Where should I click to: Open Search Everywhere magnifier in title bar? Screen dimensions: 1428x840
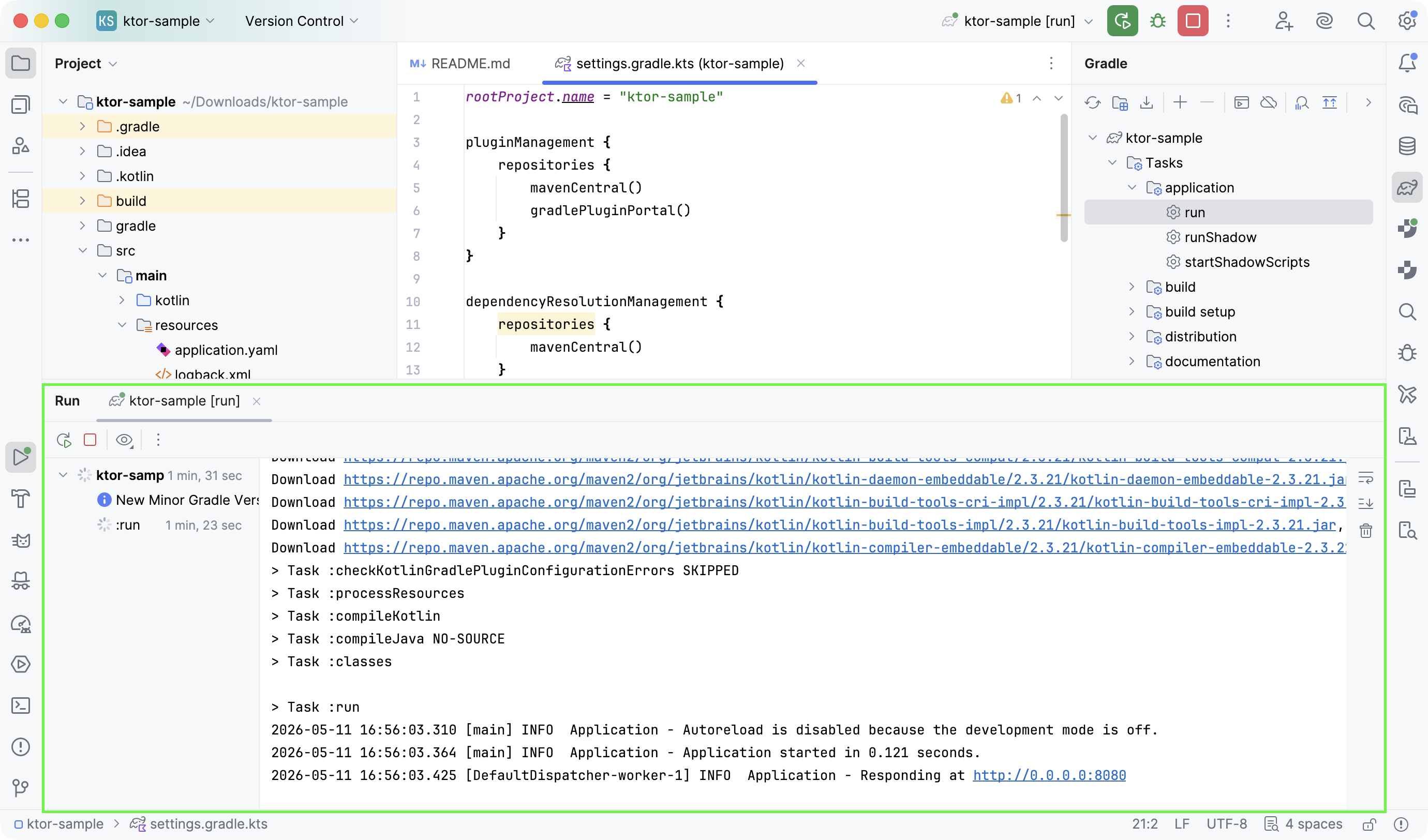tap(1366, 21)
